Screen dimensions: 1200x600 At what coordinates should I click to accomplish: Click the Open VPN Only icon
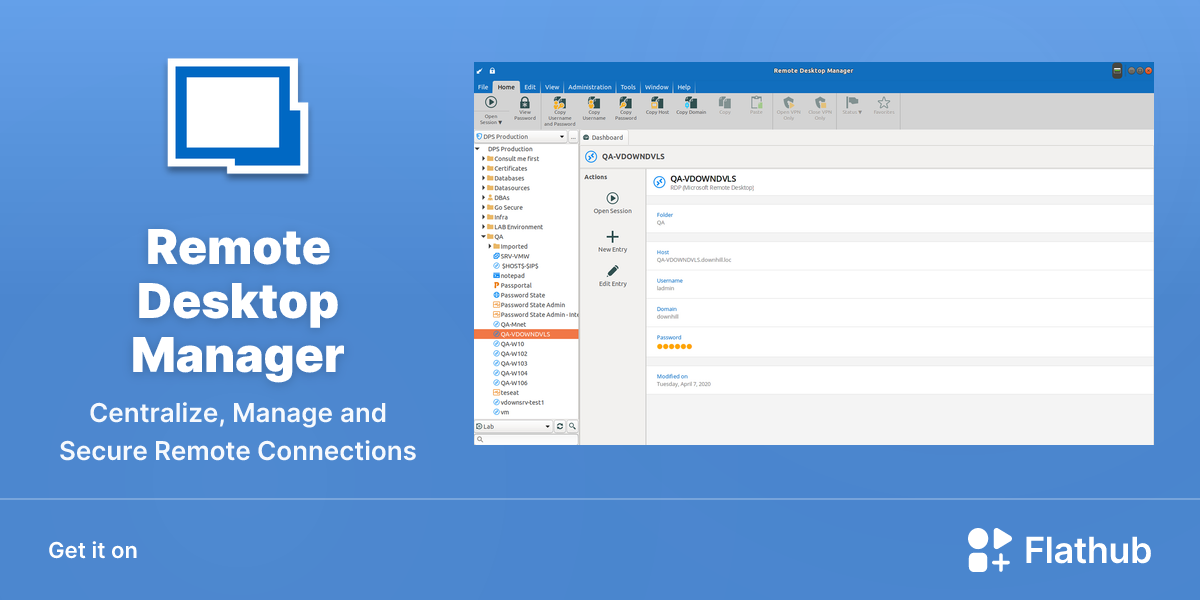(x=789, y=102)
